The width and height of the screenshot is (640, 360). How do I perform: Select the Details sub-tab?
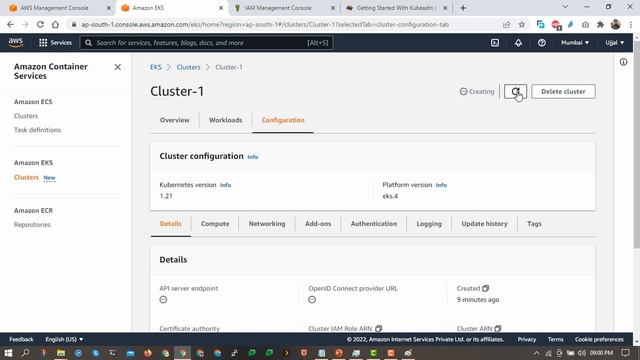[x=170, y=224]
